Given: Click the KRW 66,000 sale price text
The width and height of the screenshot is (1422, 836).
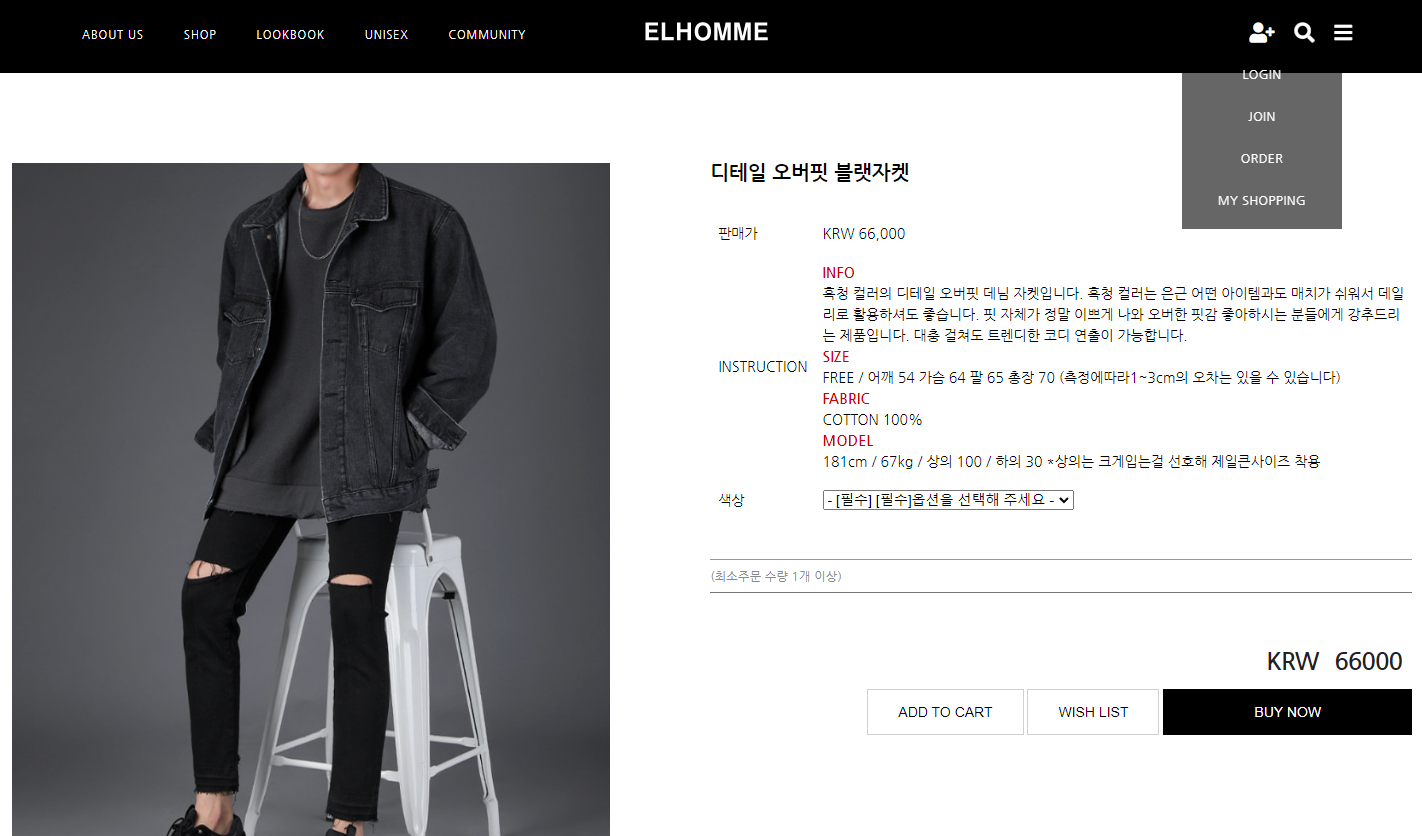Looking at the screenshot, I should tap(864, 234).
